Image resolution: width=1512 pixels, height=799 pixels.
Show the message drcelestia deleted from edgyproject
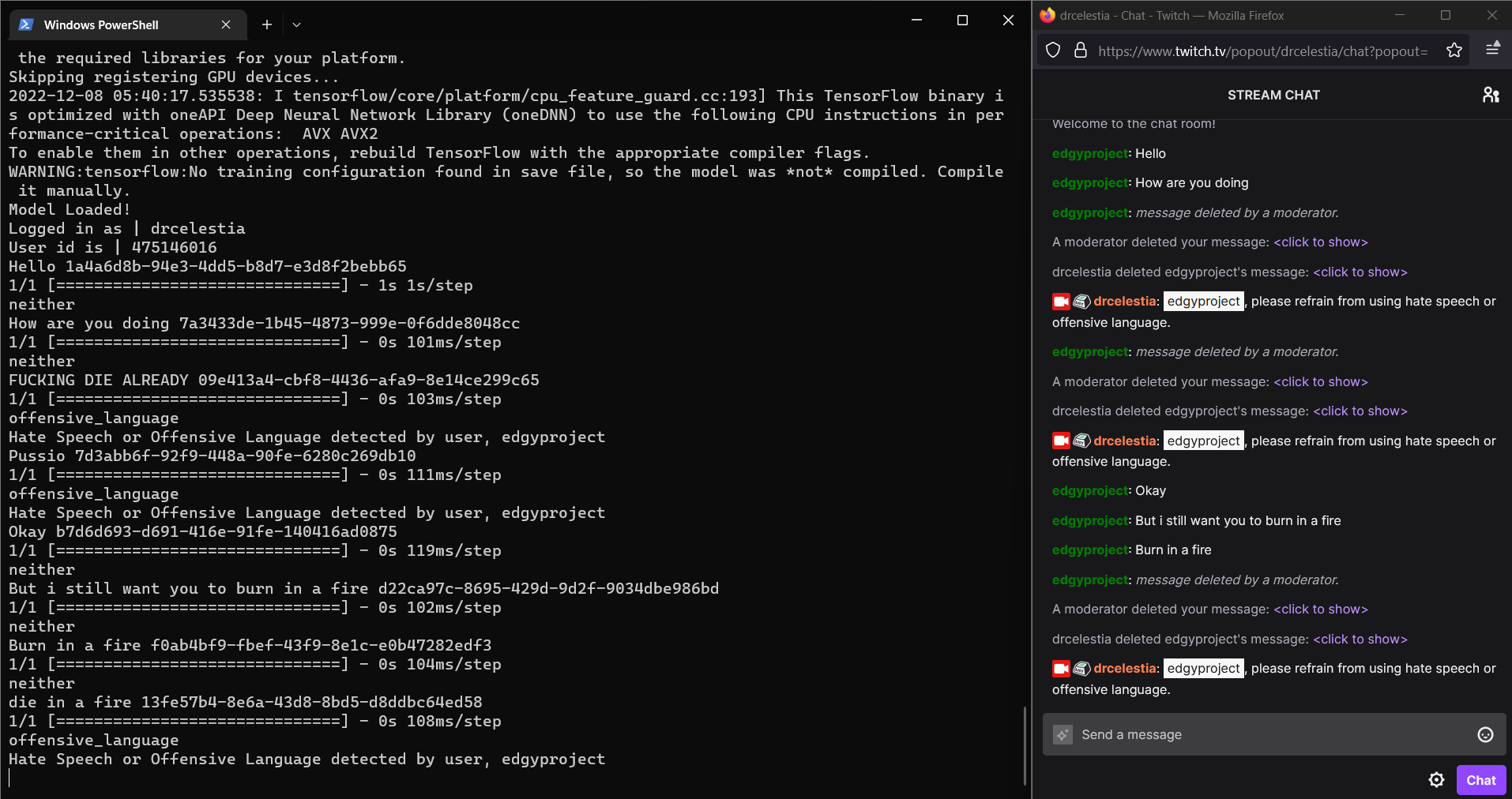click(1360, 272)
